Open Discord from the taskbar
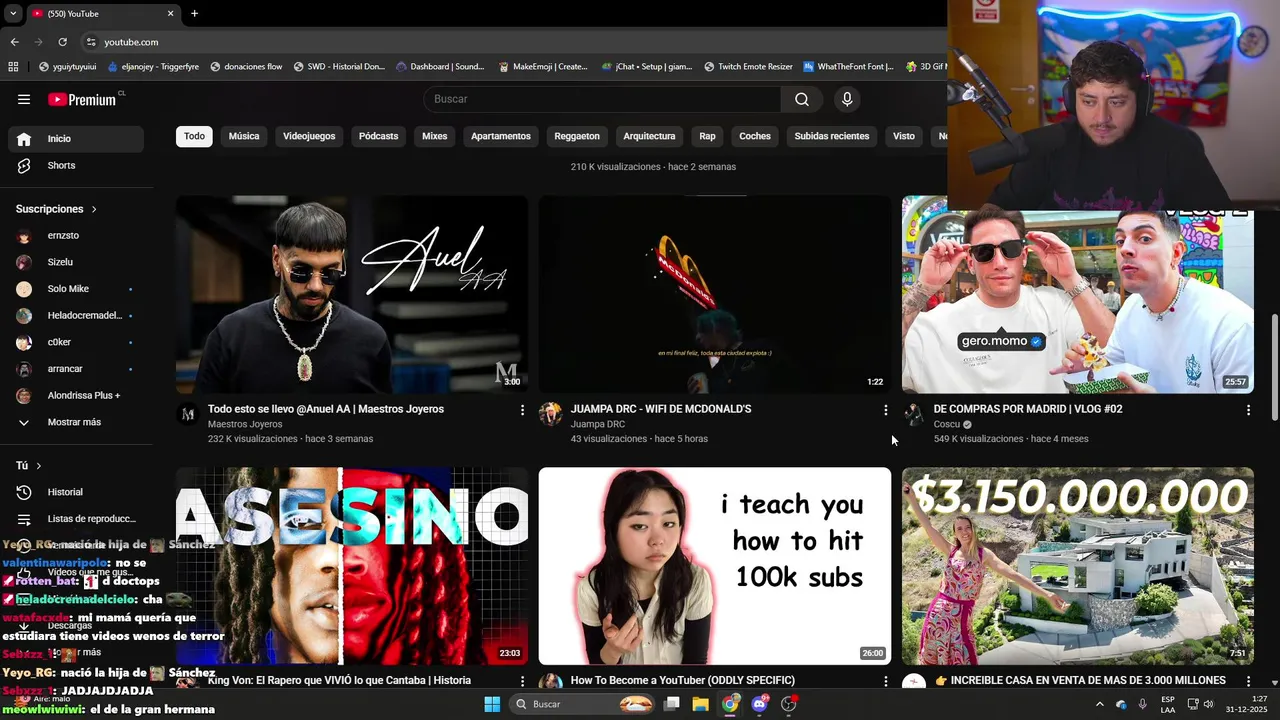1280x720 pixels. tap(760, 704)
